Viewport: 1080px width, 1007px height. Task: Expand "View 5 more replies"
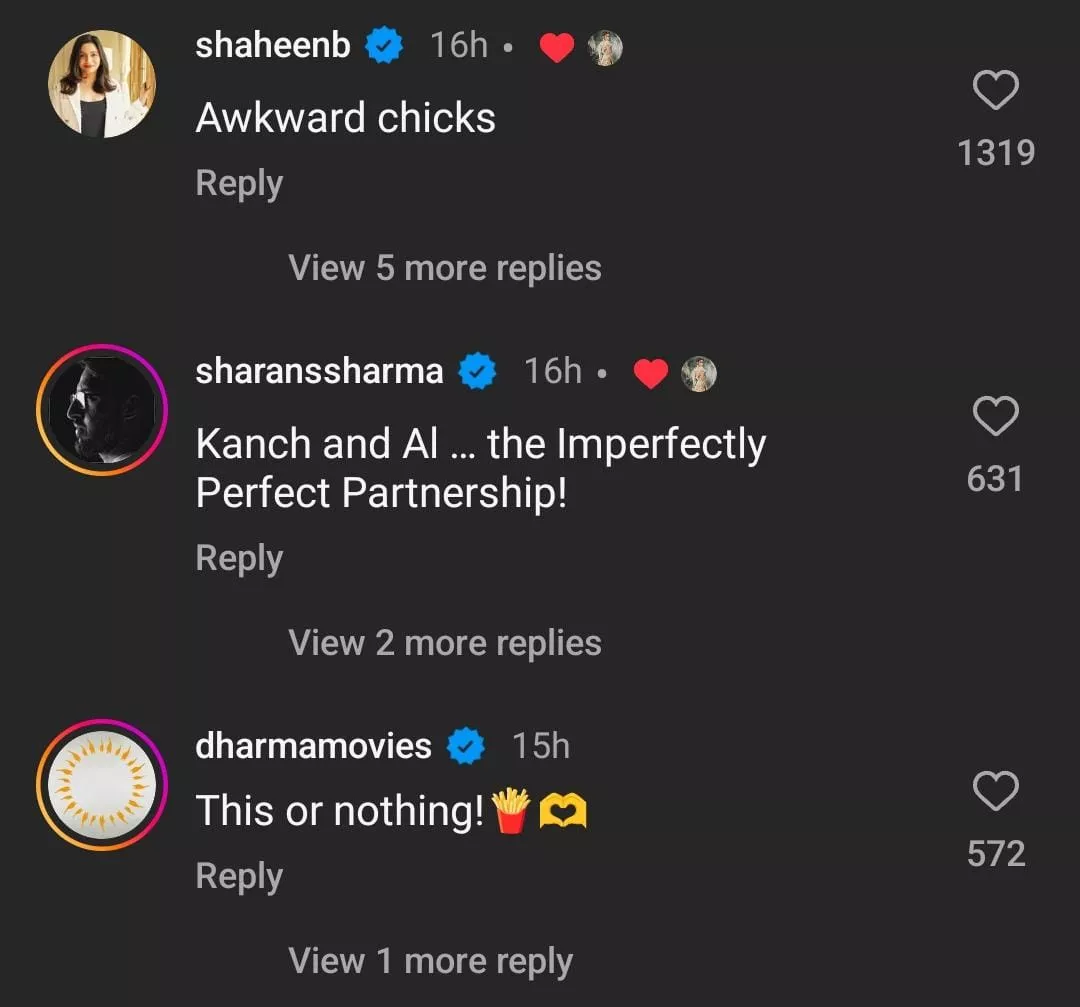coord(445,268)
